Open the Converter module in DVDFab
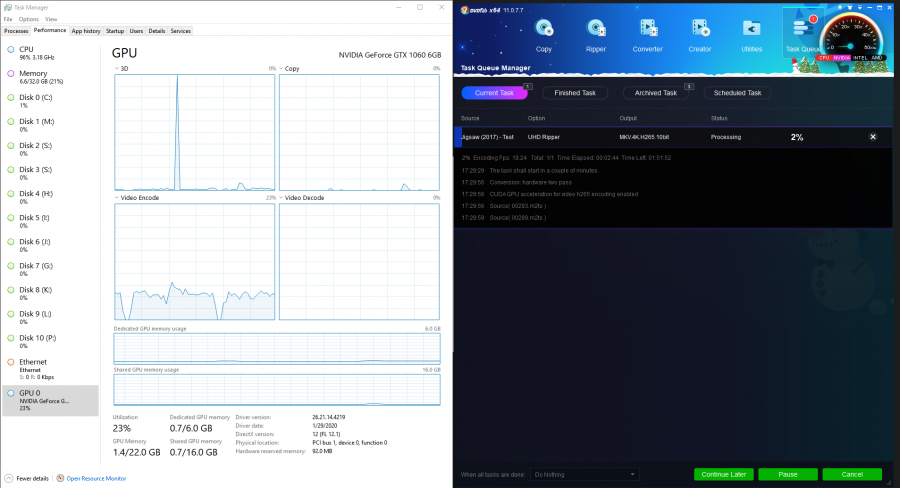Image resolution: width=900 pixels, height=488 pixels. pyautogui.click(x=647, y=36)
